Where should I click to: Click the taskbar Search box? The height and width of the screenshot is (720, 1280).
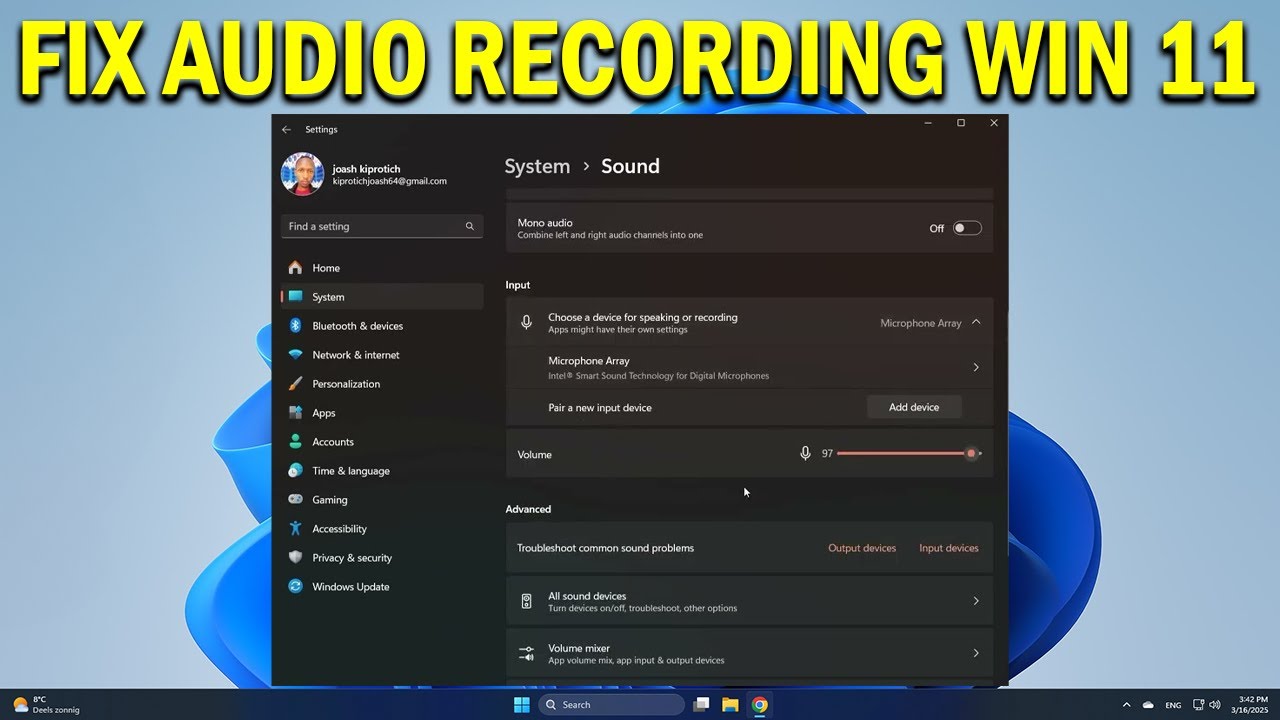coord(612,705)
